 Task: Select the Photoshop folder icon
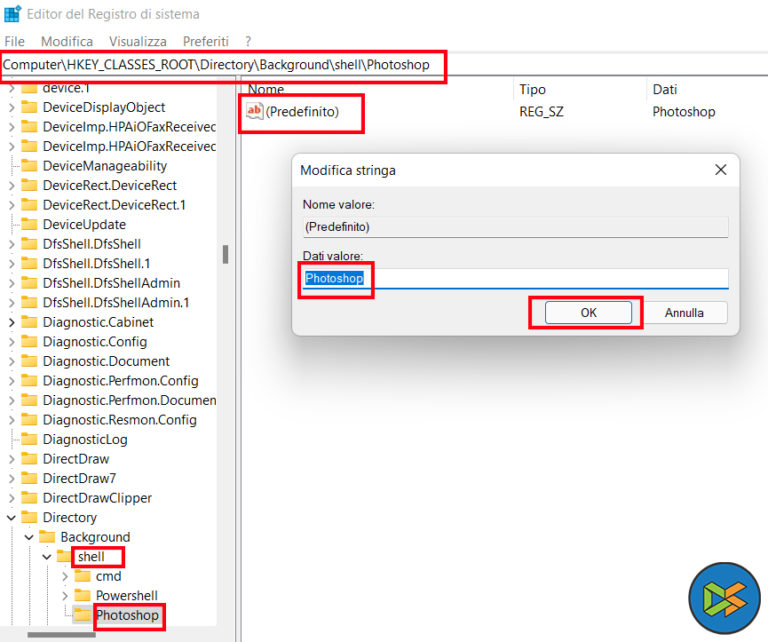[x=82, y=615]
